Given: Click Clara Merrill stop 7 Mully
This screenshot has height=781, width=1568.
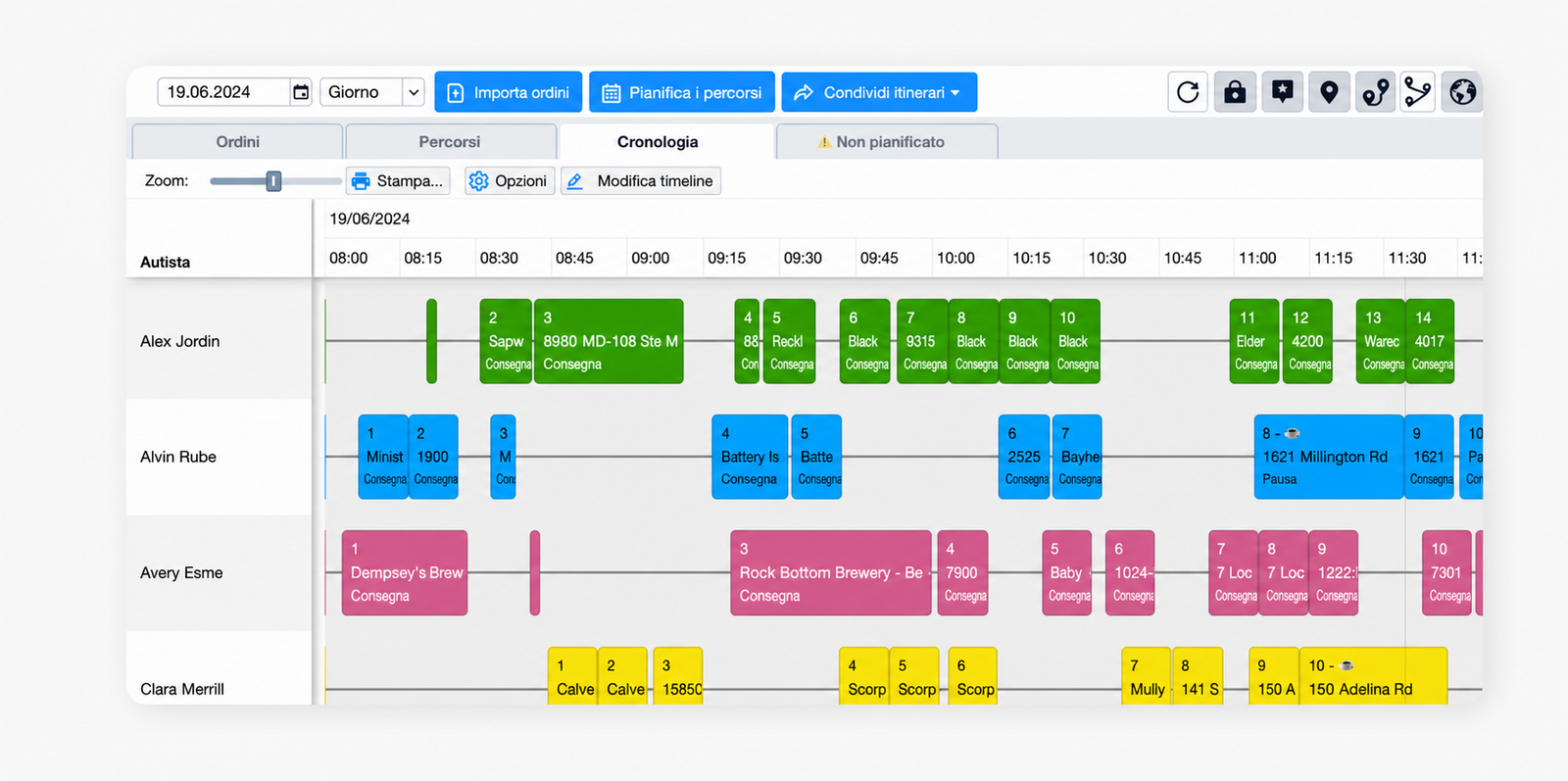Looking at the screenshot, I should tap(1147, 676).
